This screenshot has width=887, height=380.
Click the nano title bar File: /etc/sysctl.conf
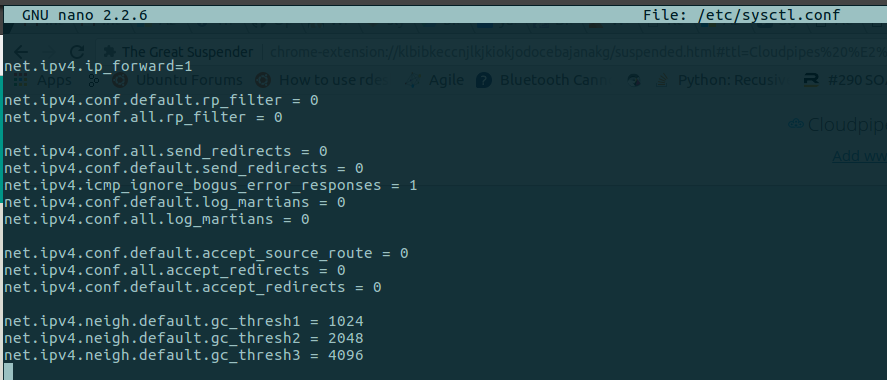742,15
